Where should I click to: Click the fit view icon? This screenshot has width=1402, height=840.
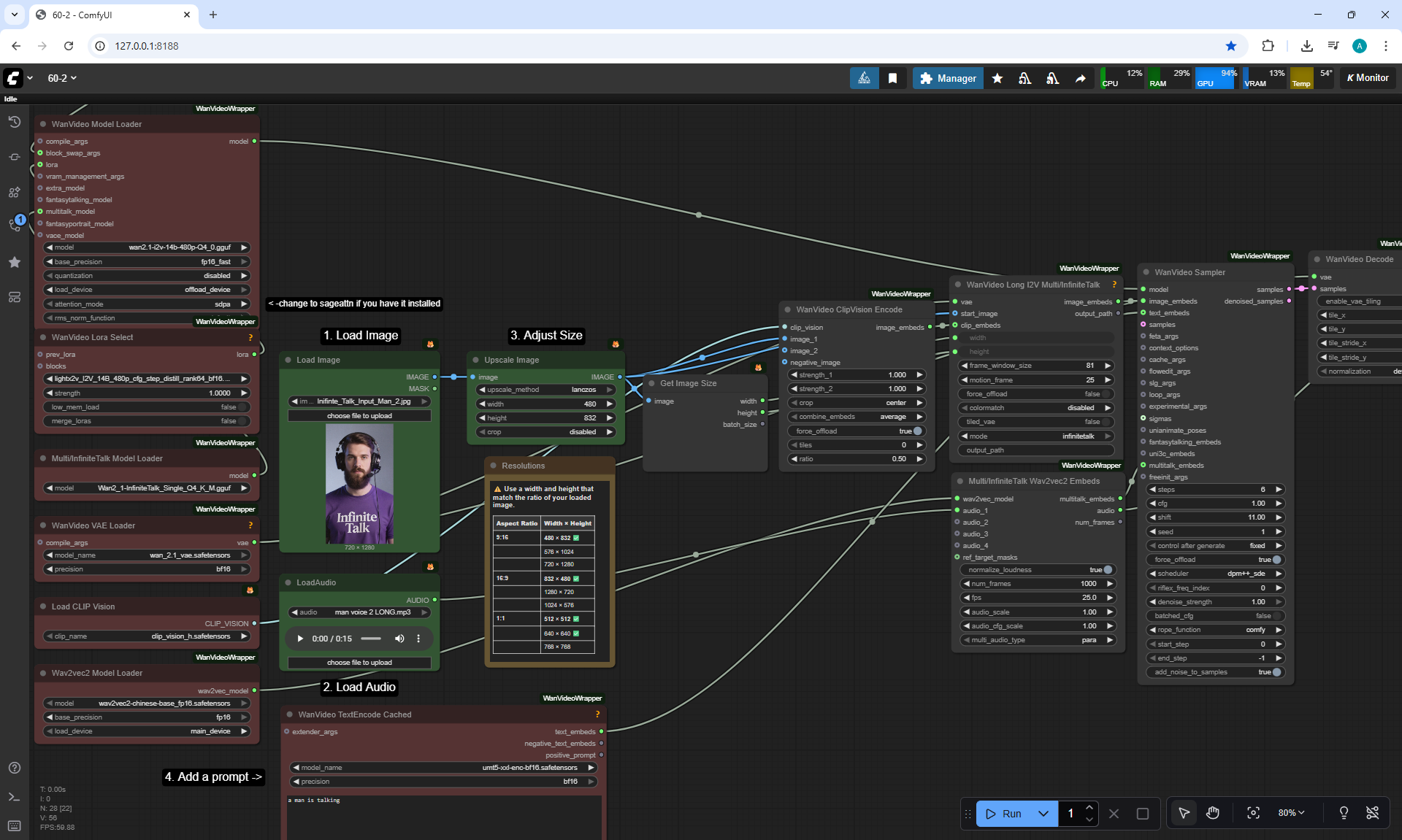click(1253, 813)
